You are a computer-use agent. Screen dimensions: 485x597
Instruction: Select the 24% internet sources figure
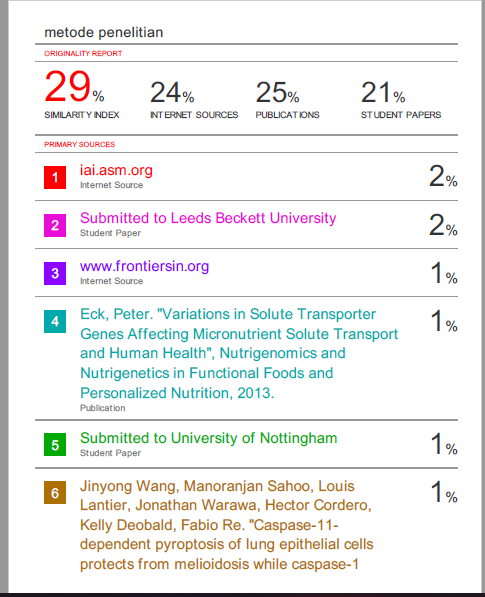[172, 93]
